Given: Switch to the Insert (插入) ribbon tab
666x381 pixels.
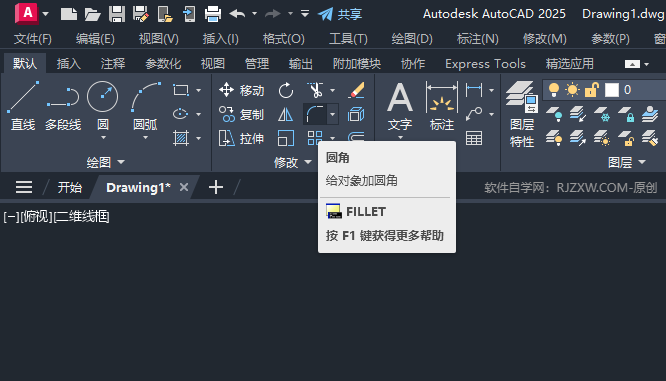Looking at the screenshot, I should pos(69,64).
